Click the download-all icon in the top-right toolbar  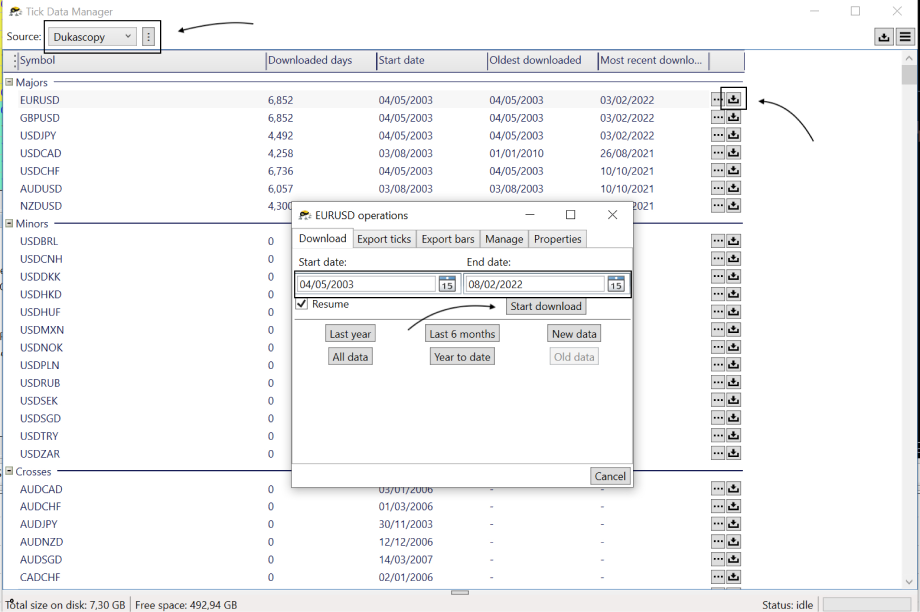884,37
